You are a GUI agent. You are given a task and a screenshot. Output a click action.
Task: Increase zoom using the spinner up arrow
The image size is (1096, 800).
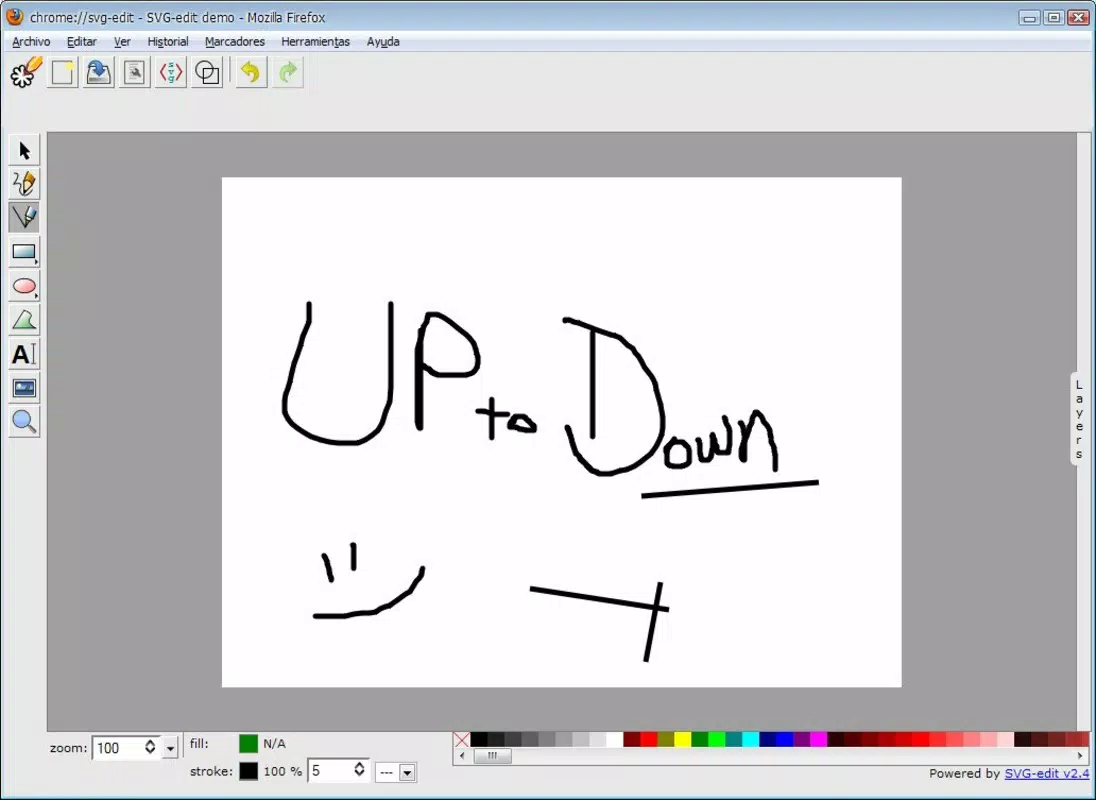click(150, 743)
